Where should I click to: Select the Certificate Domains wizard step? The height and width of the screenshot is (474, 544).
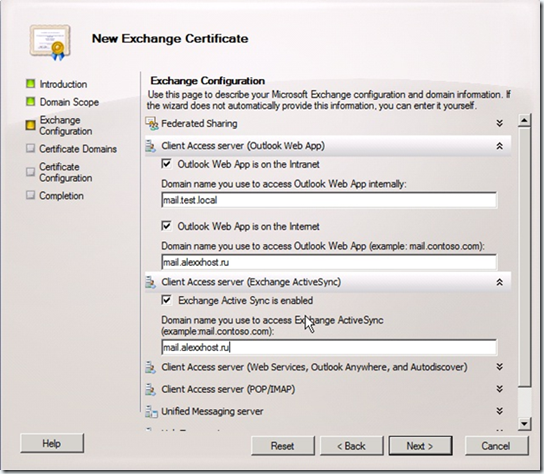tap(78, 149)
